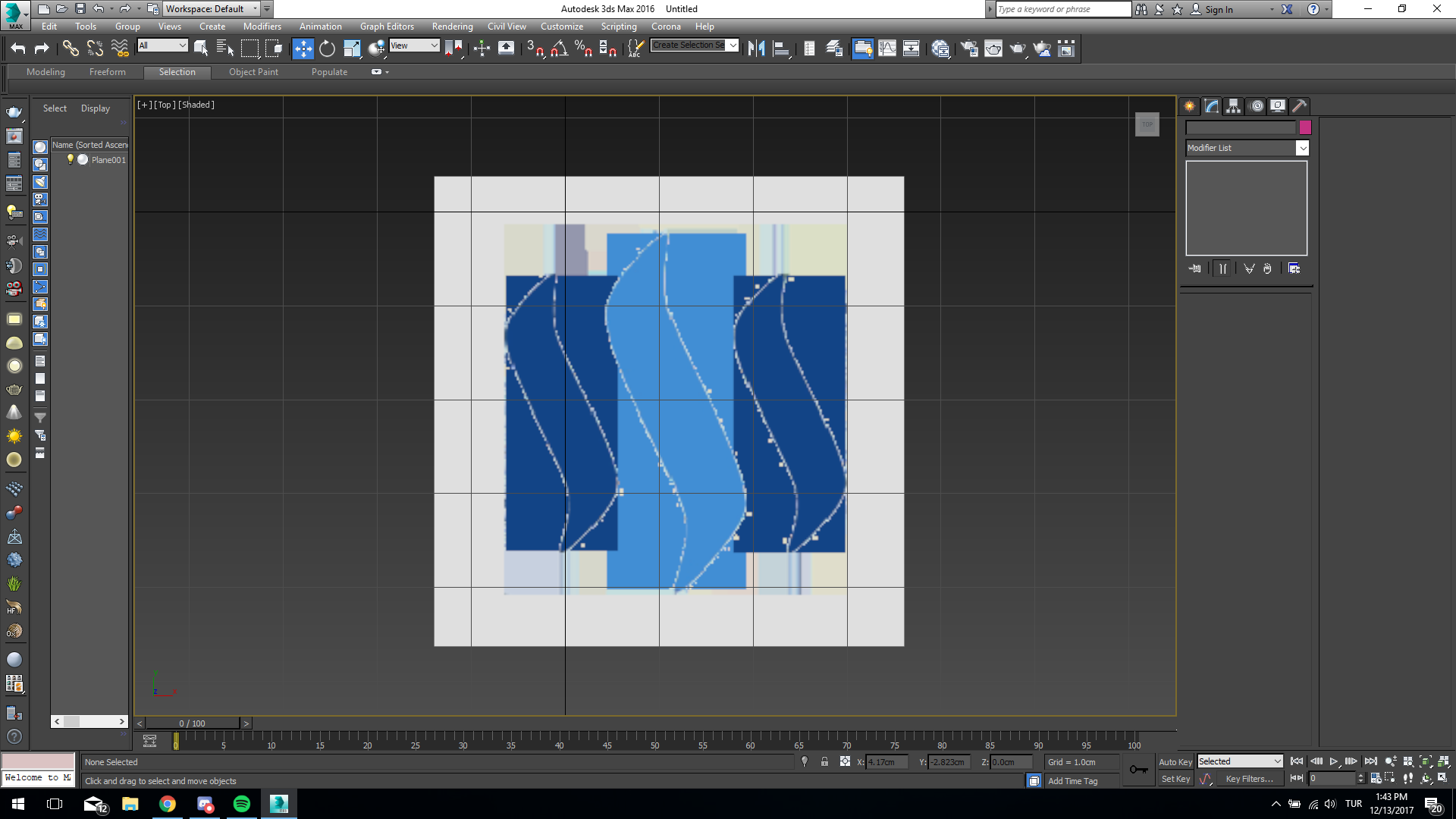
Task: Click the Mirror tool icon
Action: pos(756,49)
